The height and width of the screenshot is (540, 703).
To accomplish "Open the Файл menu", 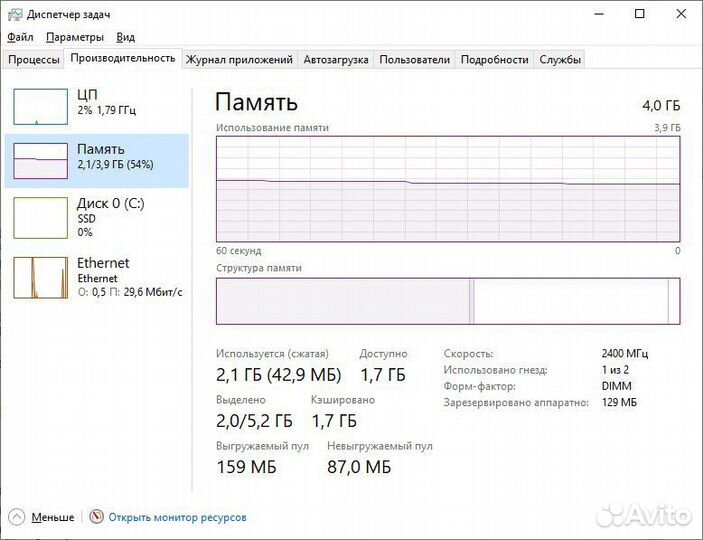I will coord(20,37).
